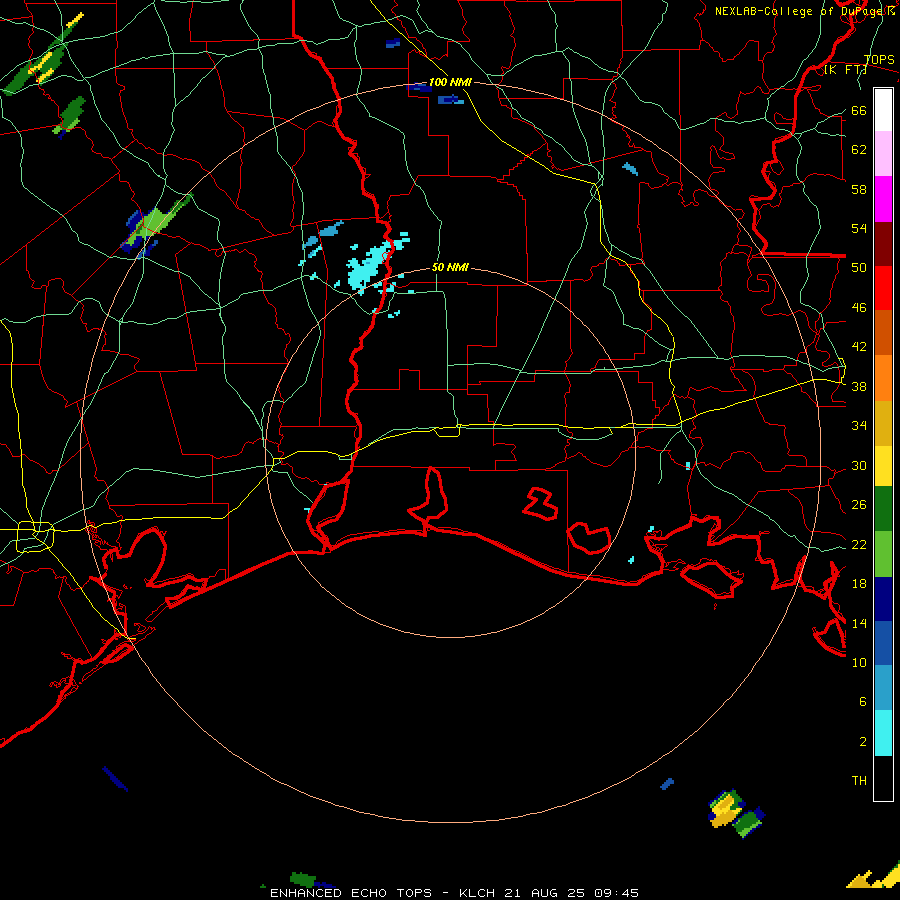Viewport: 900px width, 900px height.
Task: Select the legend value 58
Action: (x=859, y=189)
